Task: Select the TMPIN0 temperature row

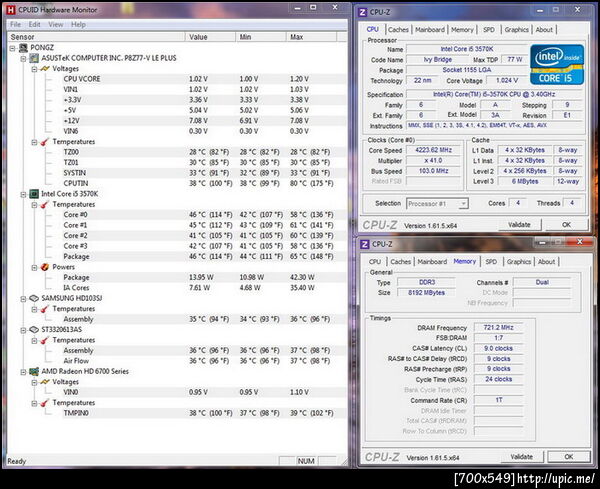Action: [x=198, y=413]
